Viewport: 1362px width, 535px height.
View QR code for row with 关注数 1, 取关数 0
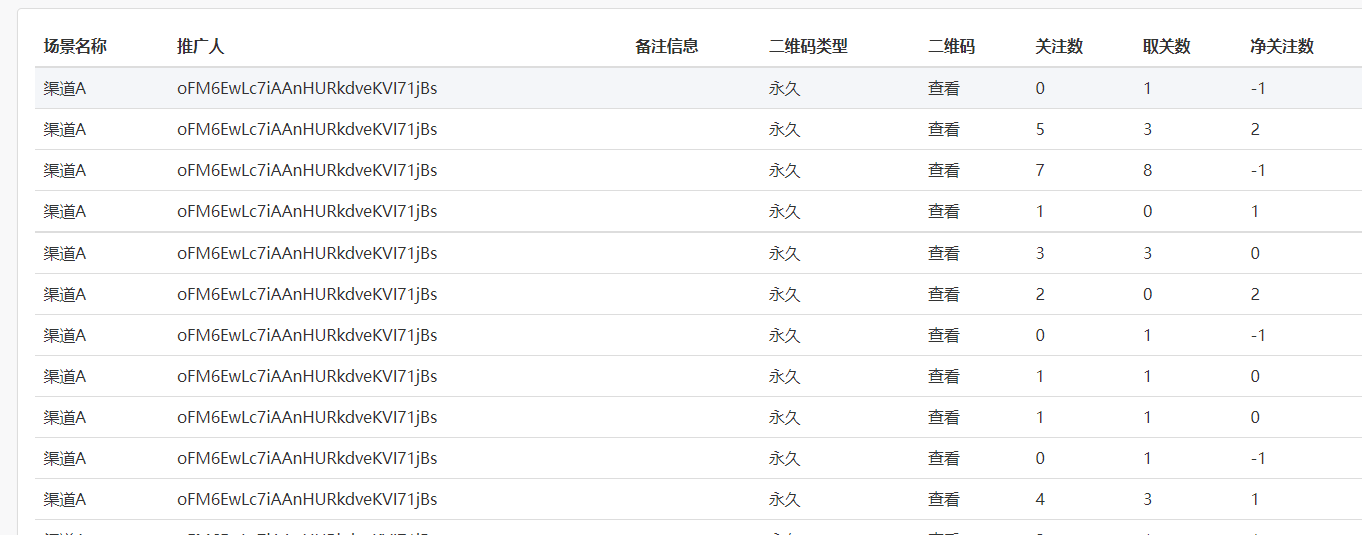click(944, 211)
